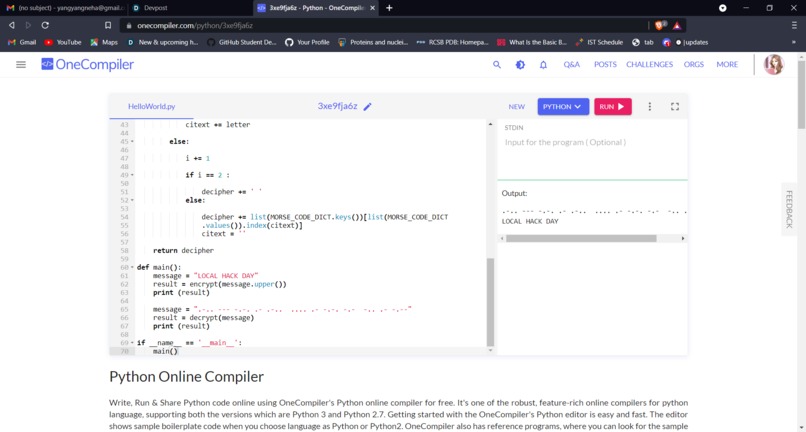This screenshot has width=806, height=432.
Task: Toggle fullscreen editor icon
Action: pyautogui.click(x=675, y=106)
